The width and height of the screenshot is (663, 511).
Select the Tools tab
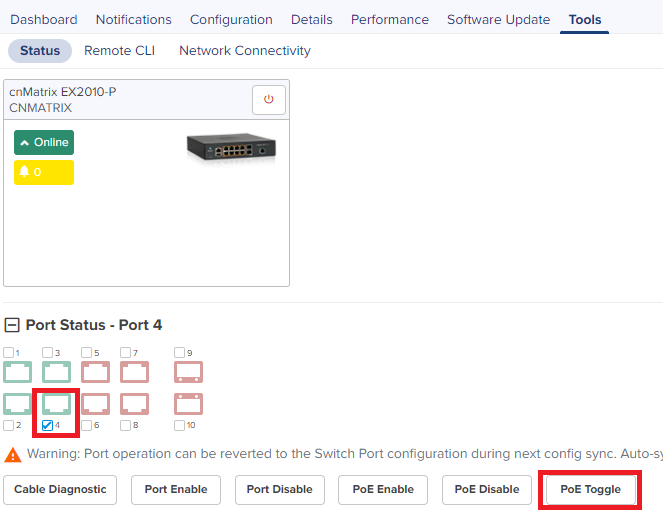pyautogui.click(x=585, y=19)
